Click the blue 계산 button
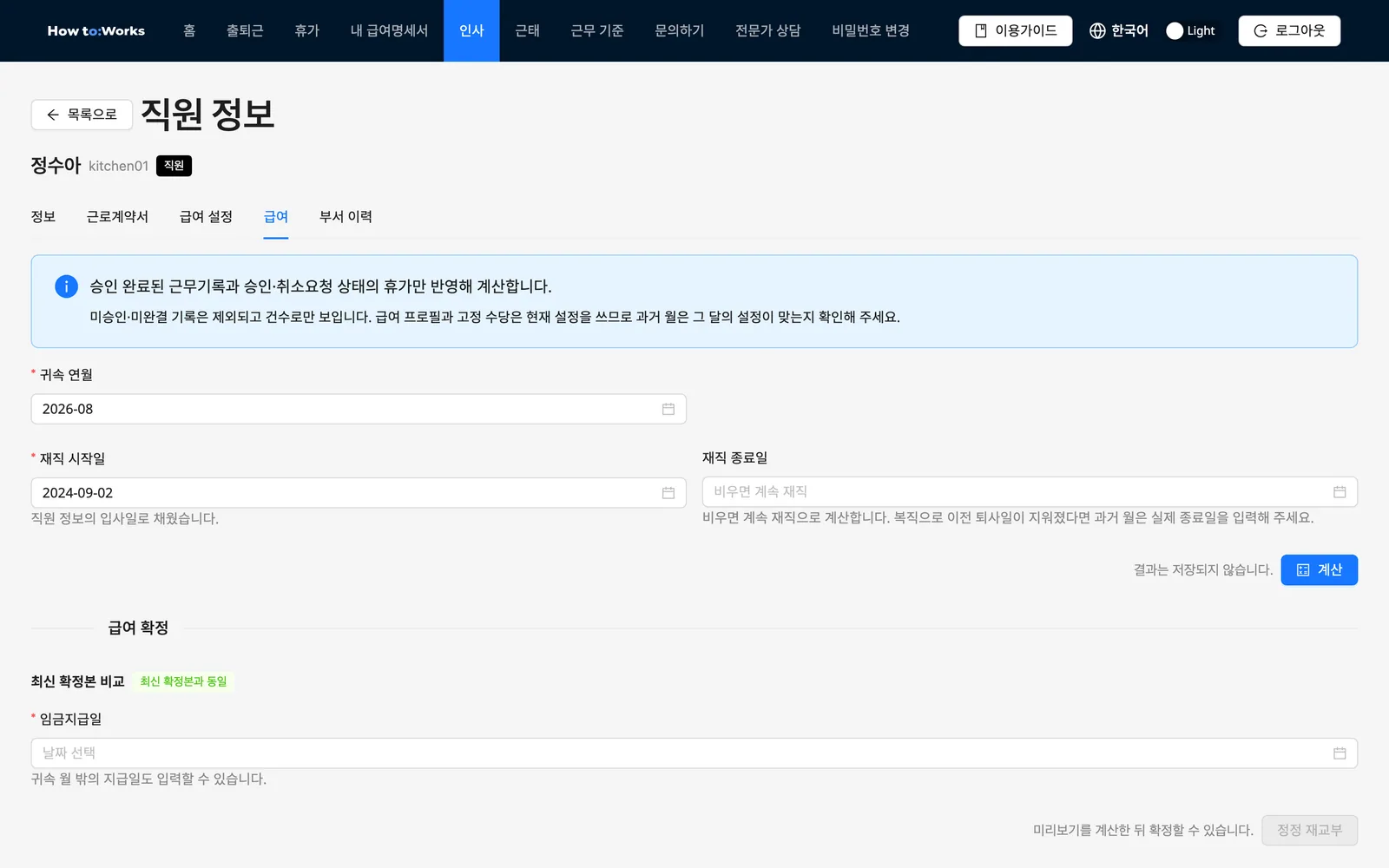The image size is (1389, 868). [1319, 570]
